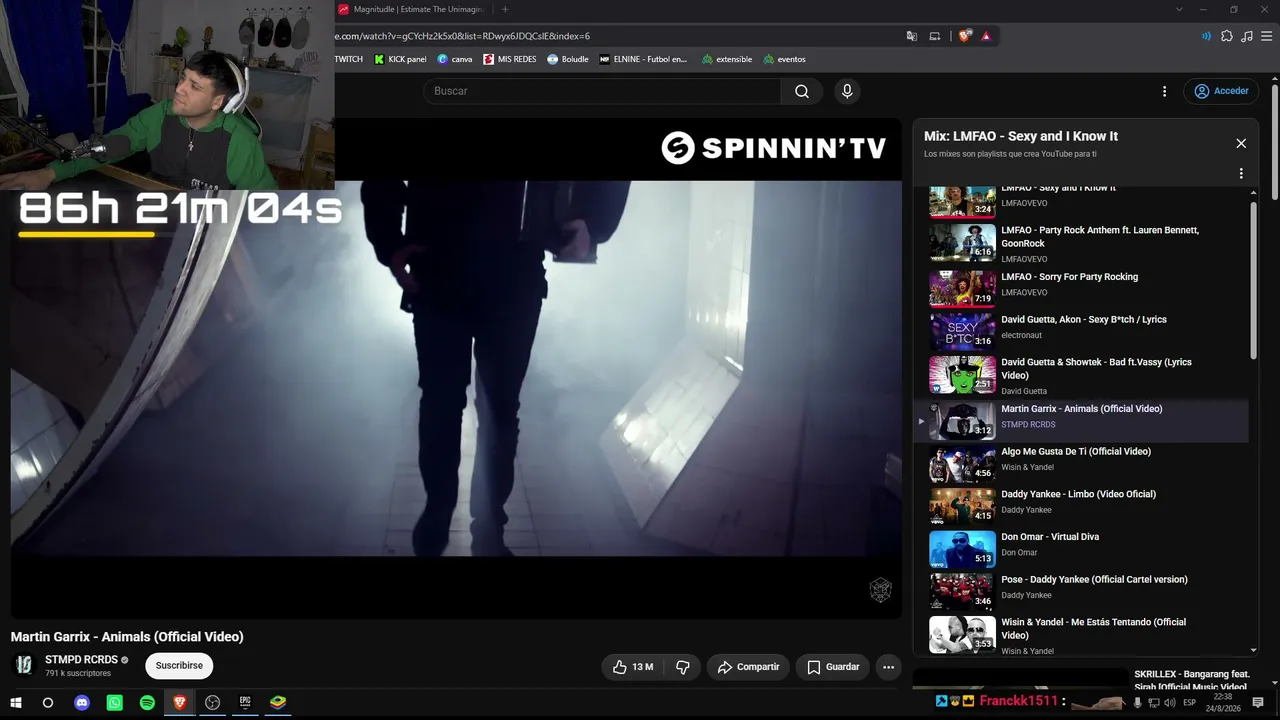Open BlueStacks from the taskbar
The width and height of the screenshot is (1280, 720).
click(278, 703)
